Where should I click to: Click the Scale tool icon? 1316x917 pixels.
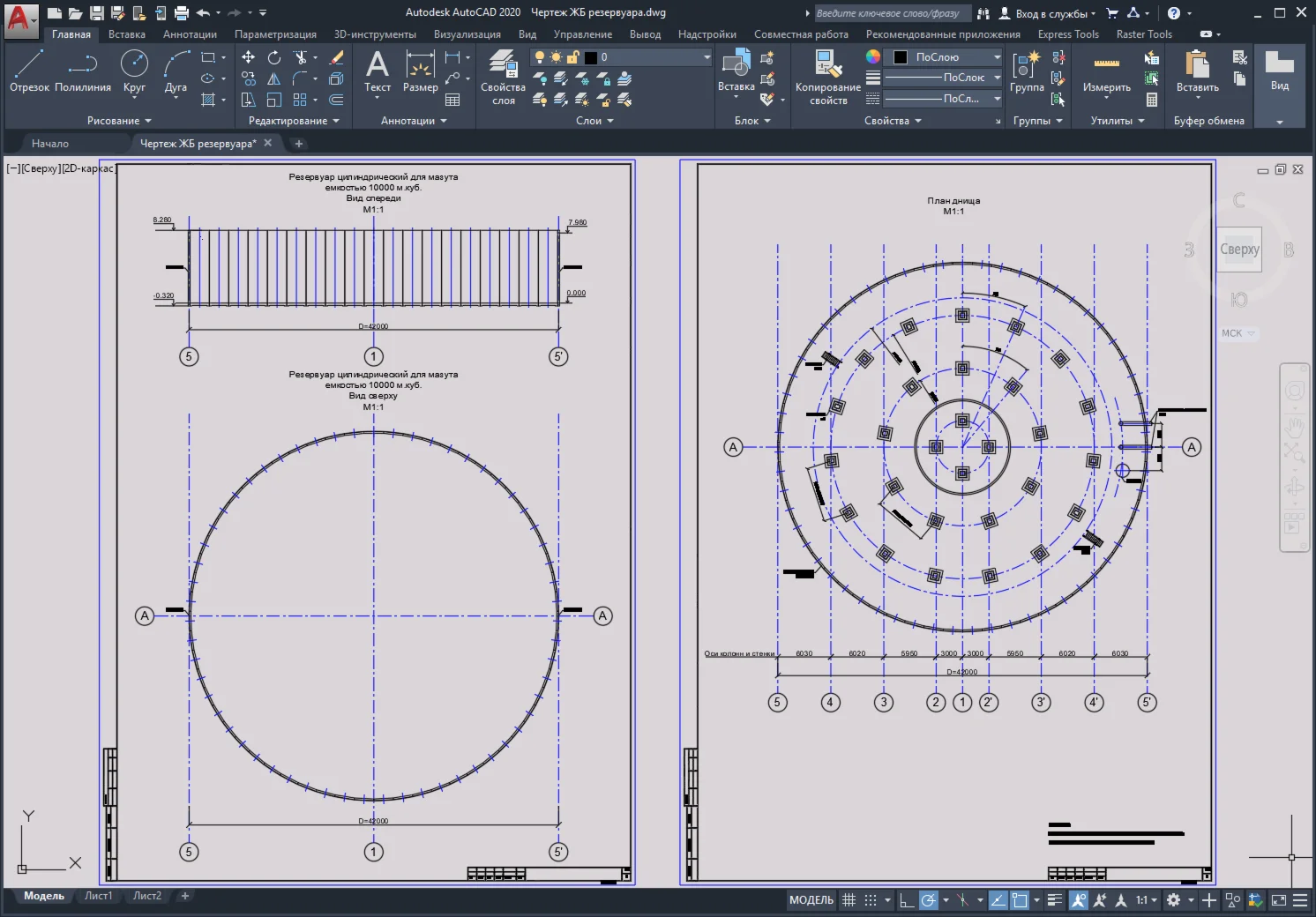pos(274,100)
